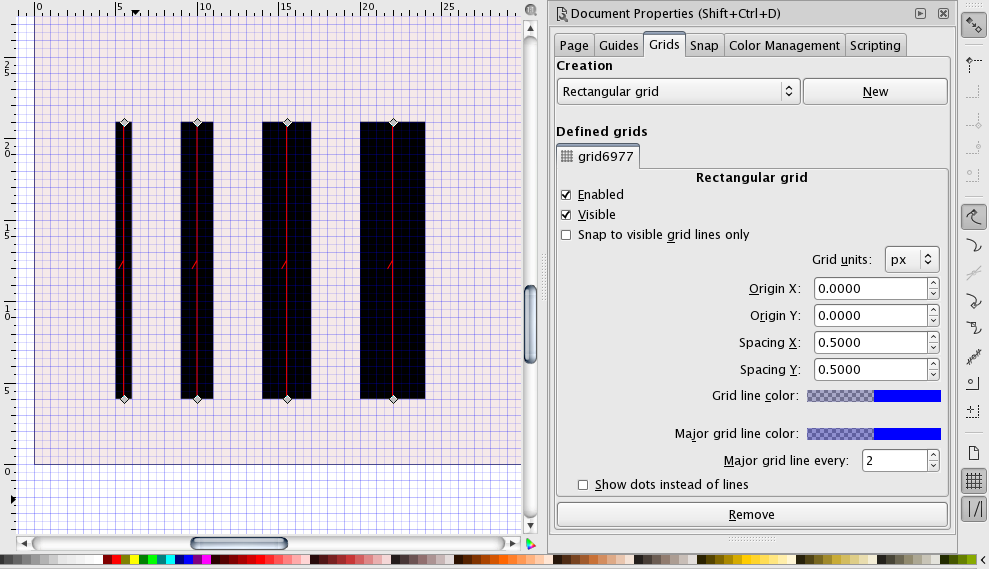Select the Grids tab
Viewport: 989px width, 569px height.
pyautogui.click(x=664, y=44)
